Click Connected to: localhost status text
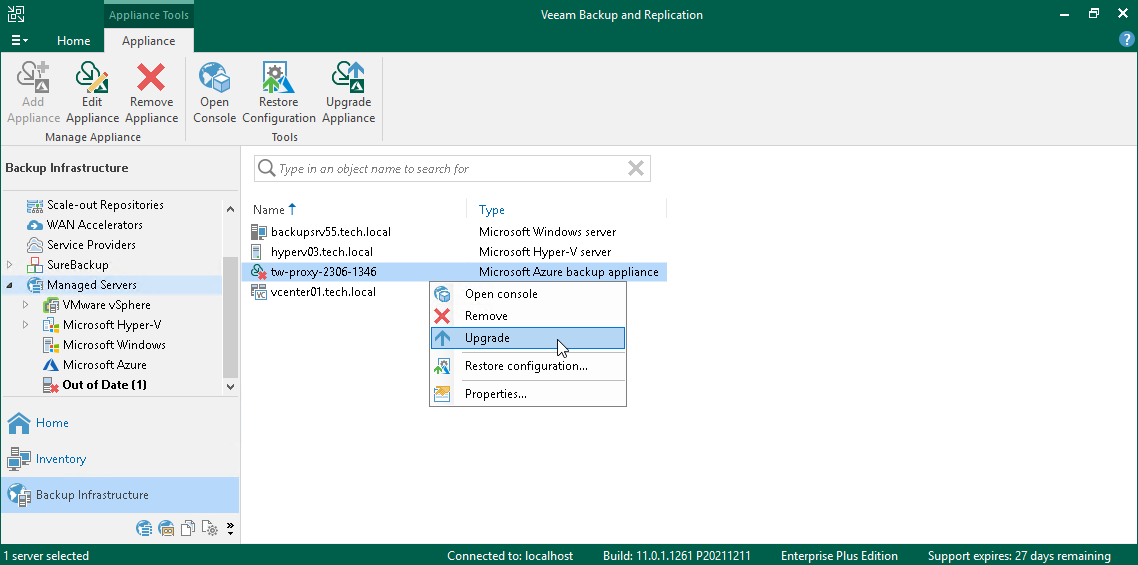The height and width of the screenshot is (565, 1138). point(509,556)
